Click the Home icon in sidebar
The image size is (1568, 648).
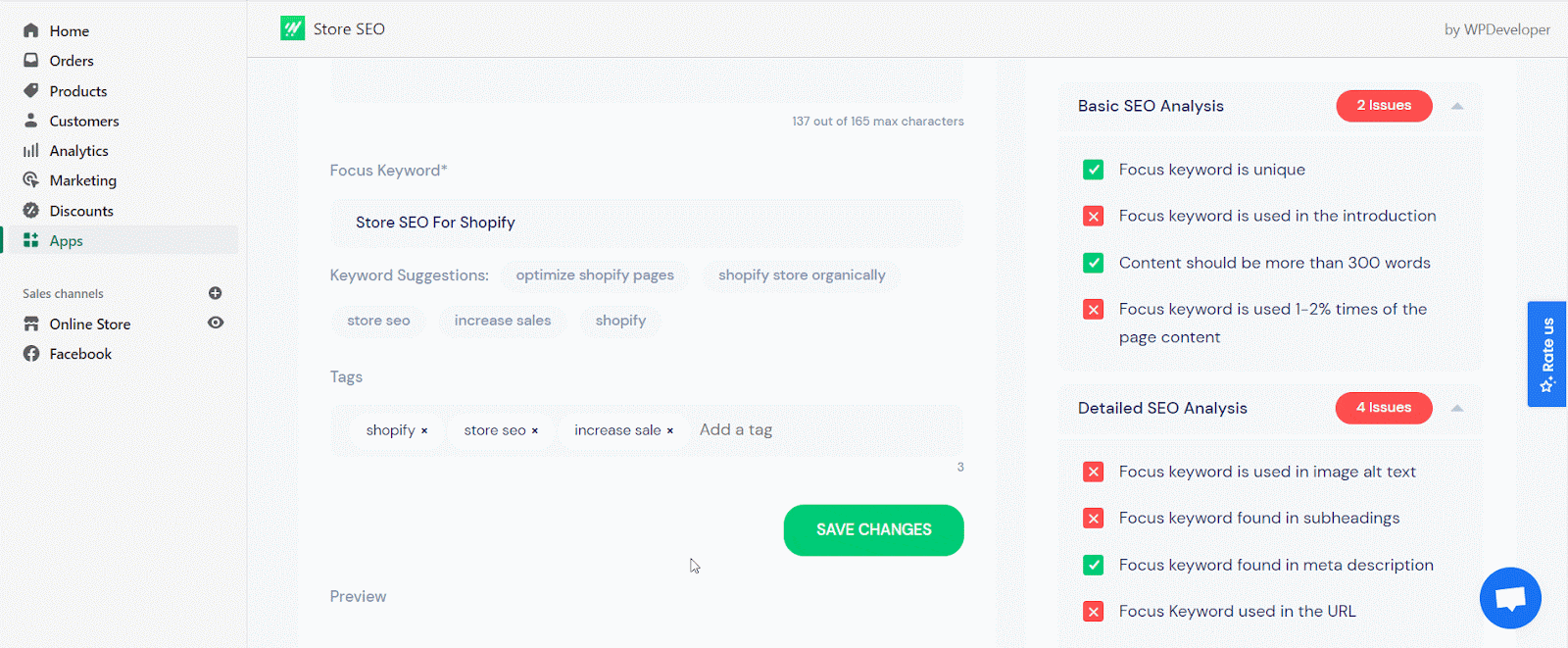click(x=31, y=30)
